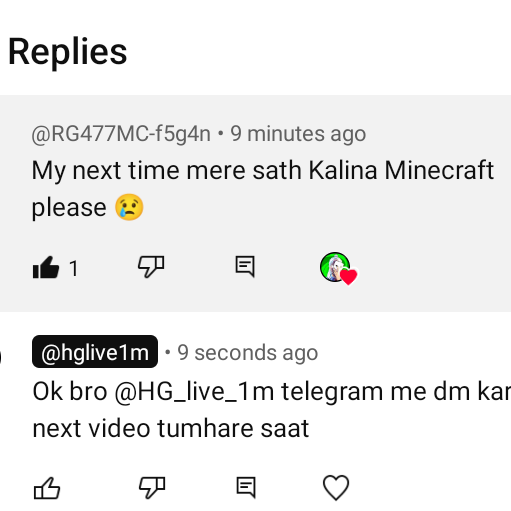
Task: Open @RG477MC-f5g4n channel profile
Action: tap(121, 134)
